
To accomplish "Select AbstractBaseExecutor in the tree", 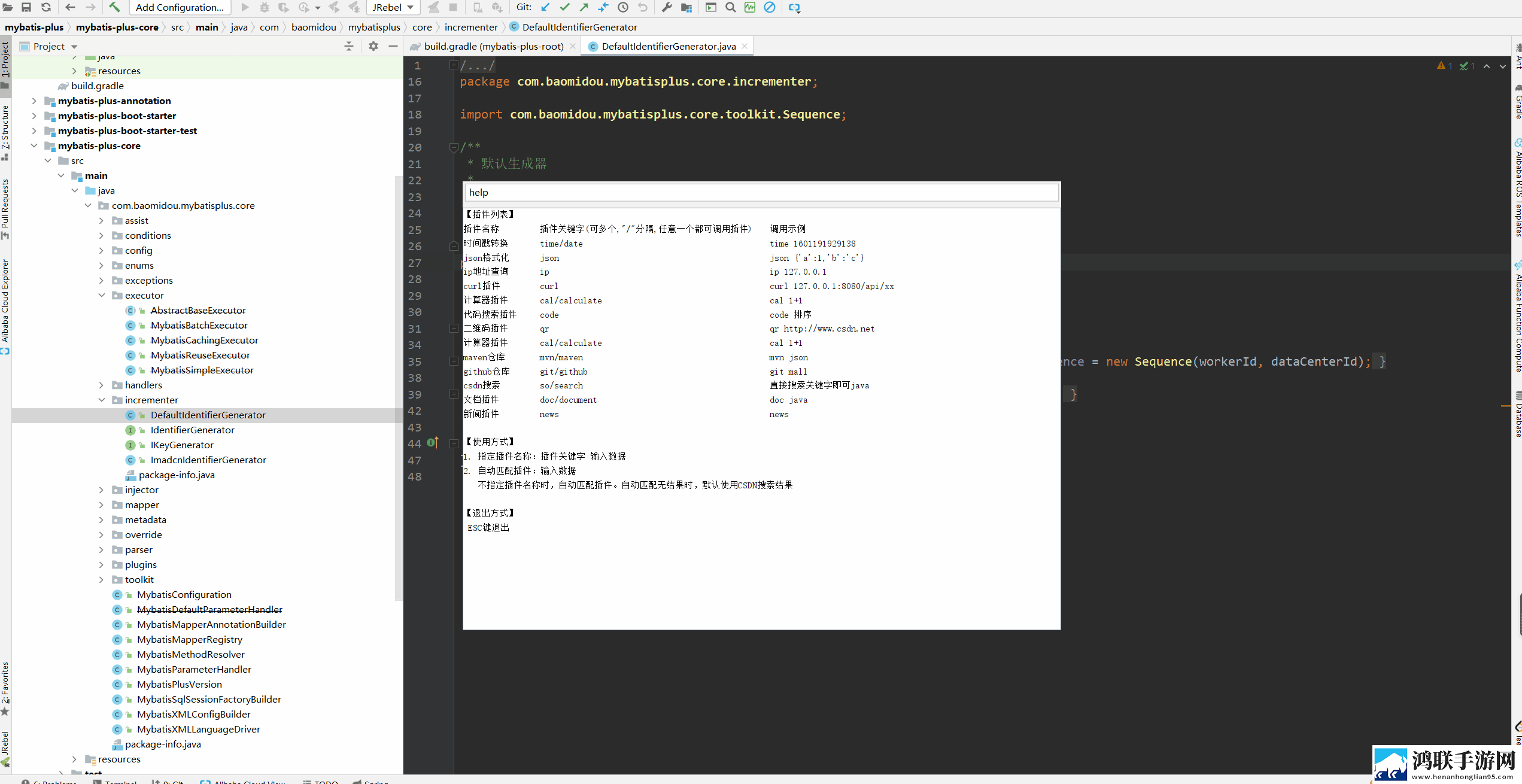I will 198,310.
